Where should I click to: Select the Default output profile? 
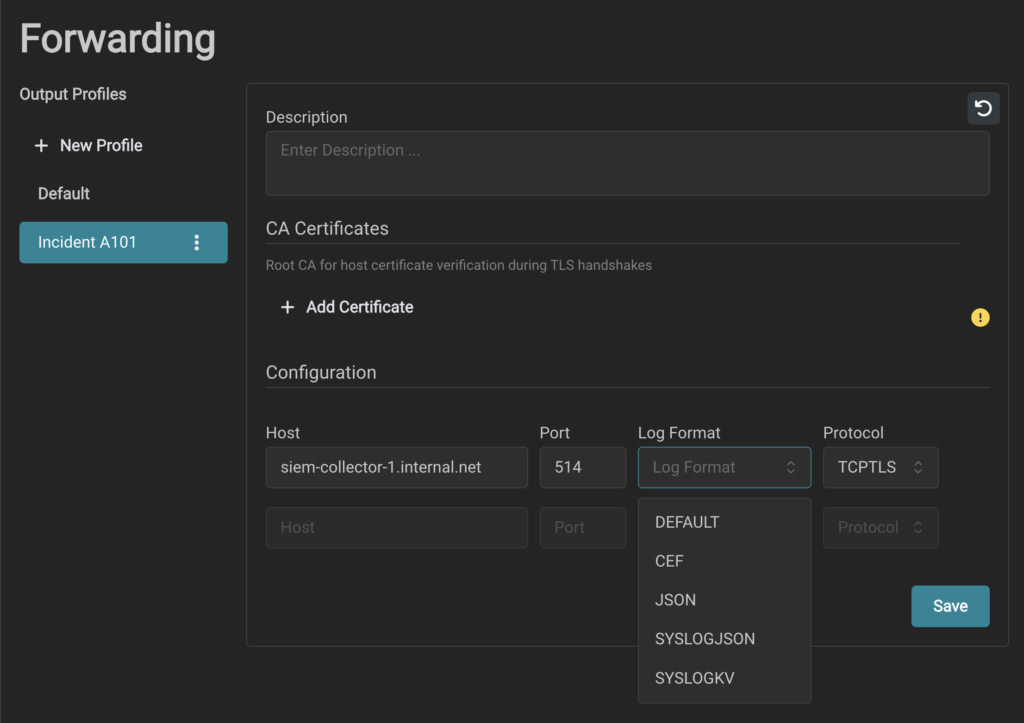[64, 193]
